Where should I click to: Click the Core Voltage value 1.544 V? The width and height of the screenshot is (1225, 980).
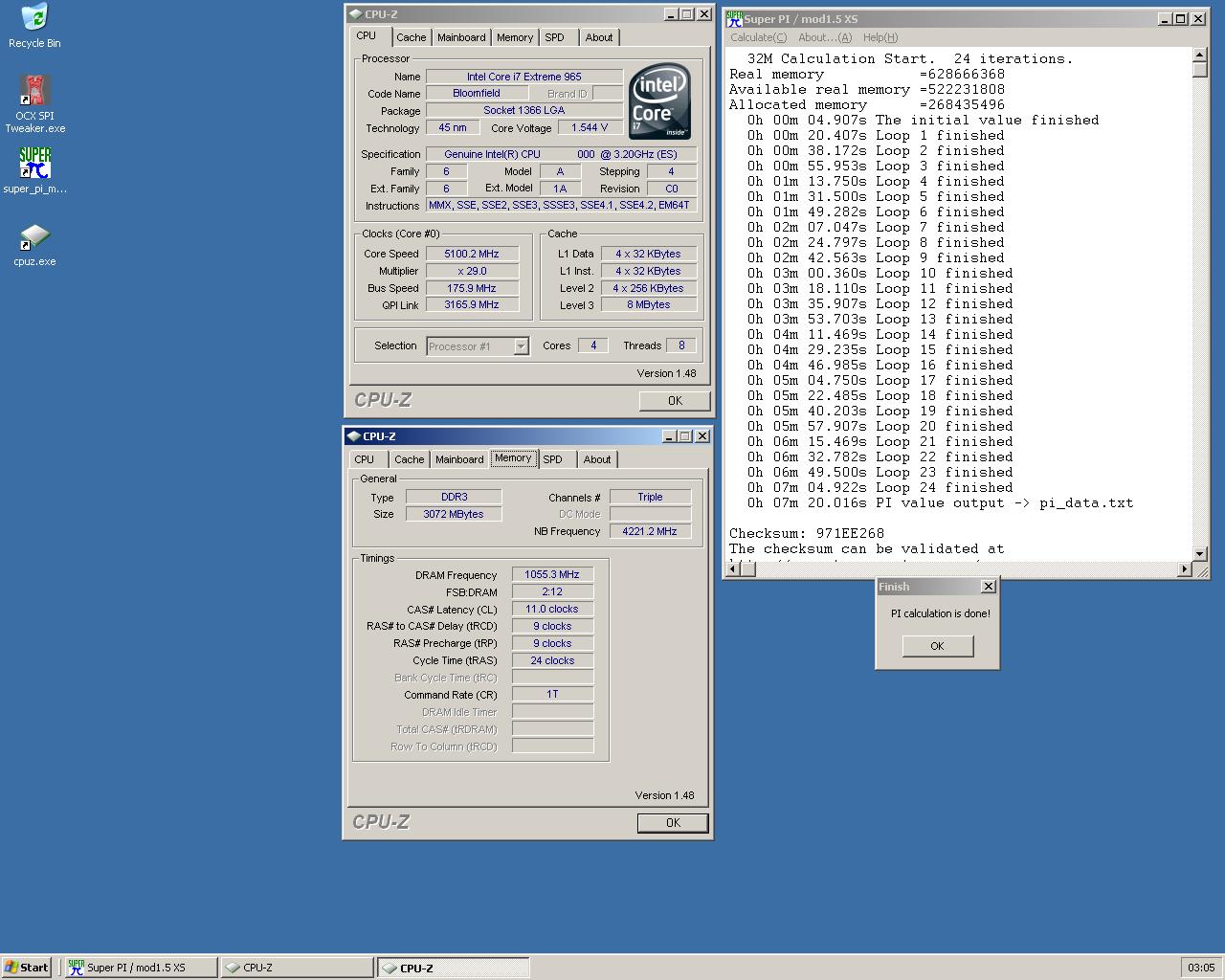590,127
